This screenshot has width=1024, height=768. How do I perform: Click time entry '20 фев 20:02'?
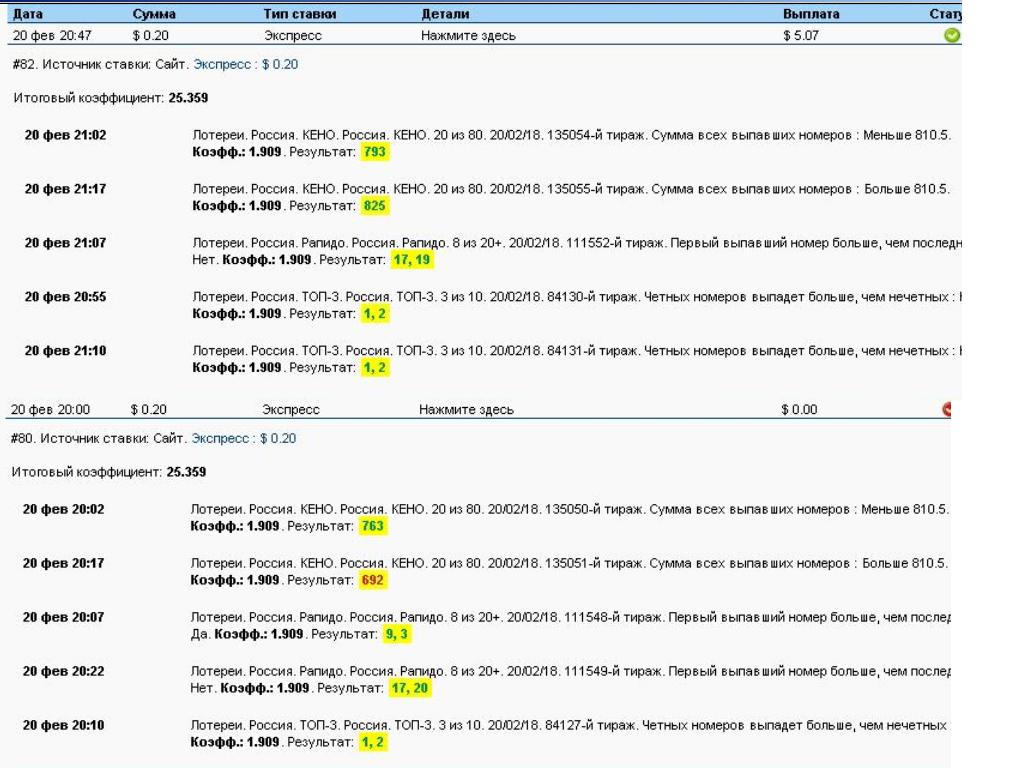point(63,509)
